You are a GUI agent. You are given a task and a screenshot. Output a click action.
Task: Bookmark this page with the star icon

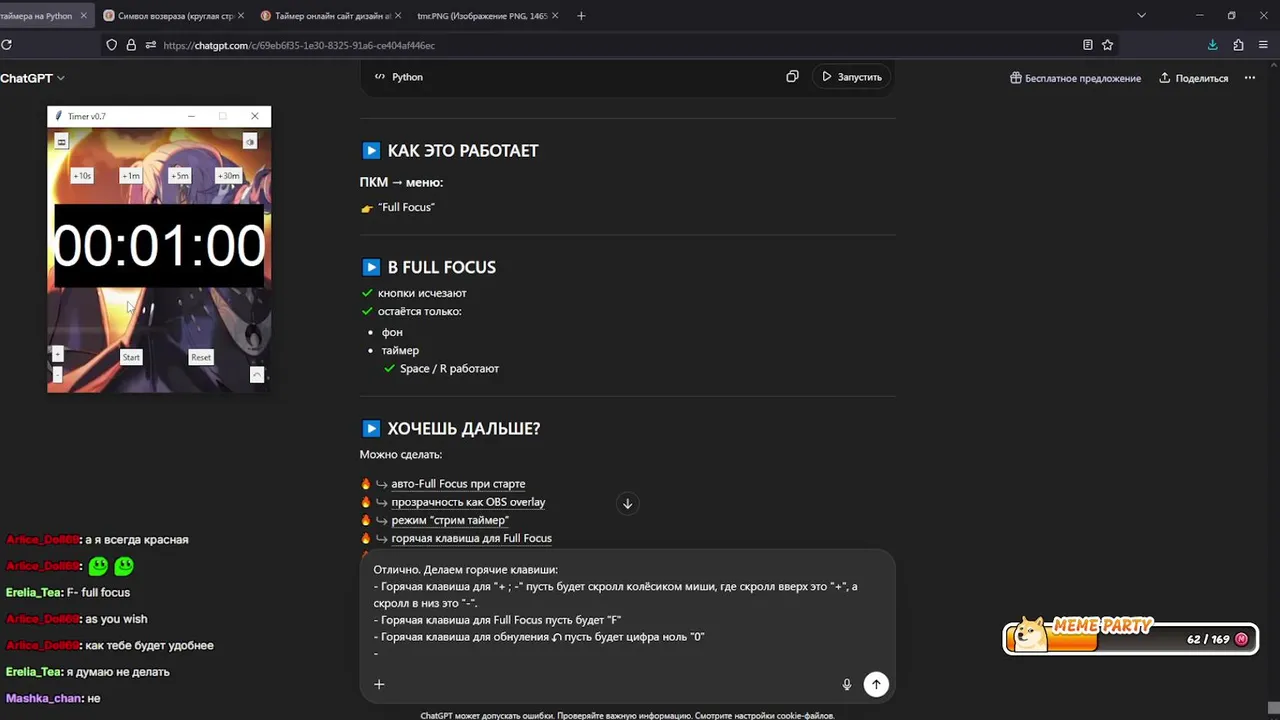coord(1107,45)
